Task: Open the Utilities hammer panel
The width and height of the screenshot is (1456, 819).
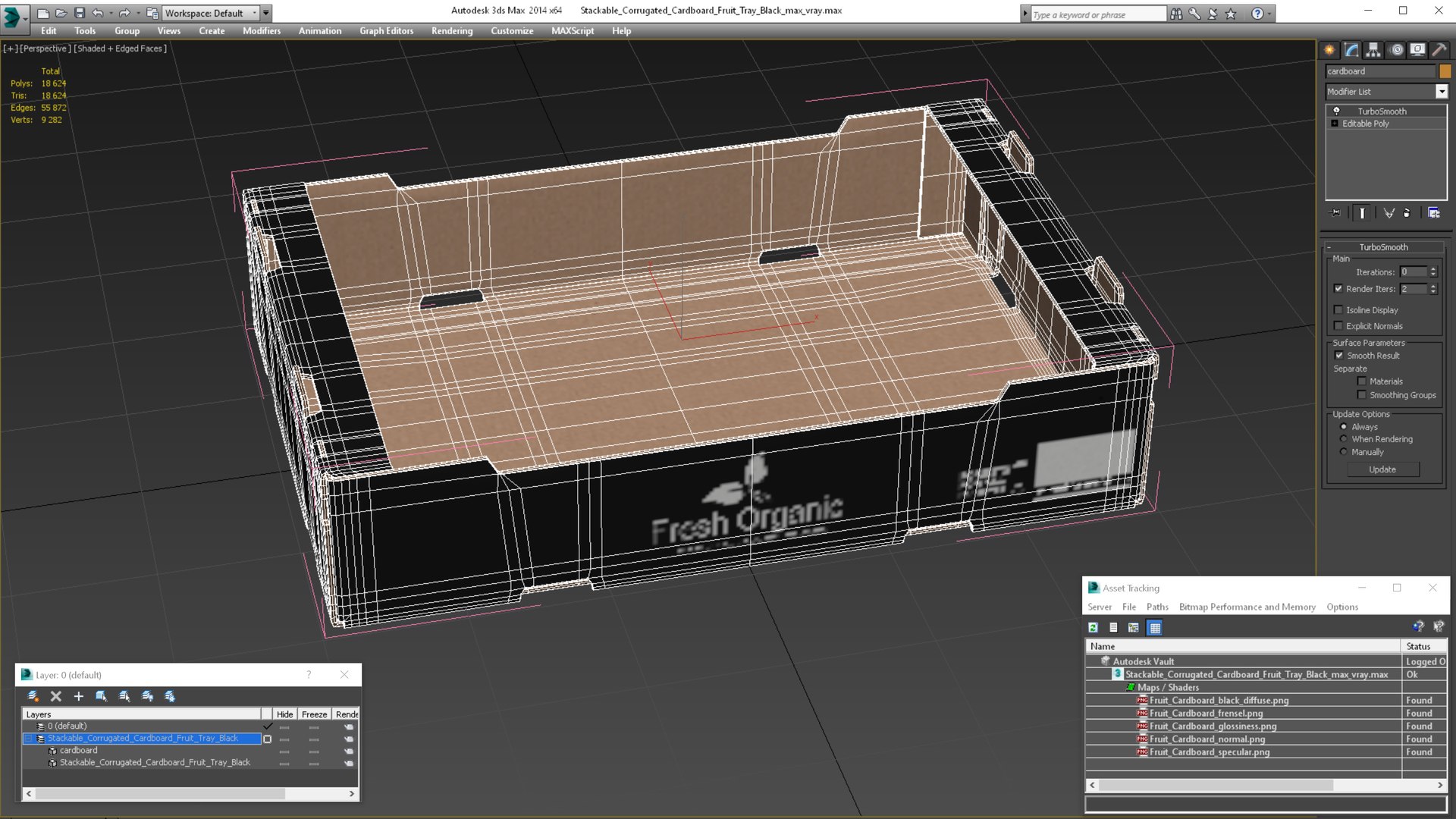Action: 1439,50
